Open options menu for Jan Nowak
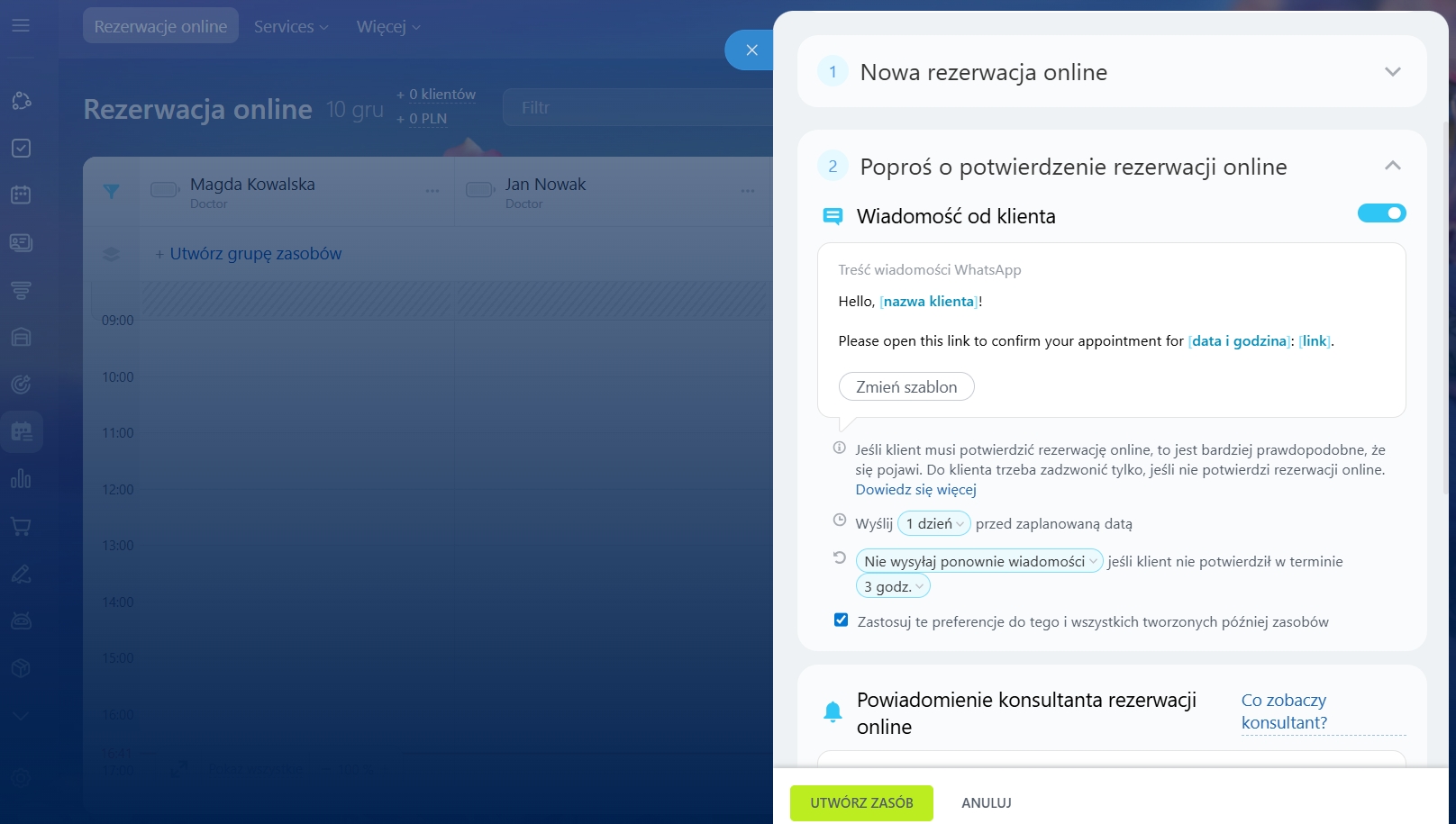1456x824 pixels. (748, 191)
